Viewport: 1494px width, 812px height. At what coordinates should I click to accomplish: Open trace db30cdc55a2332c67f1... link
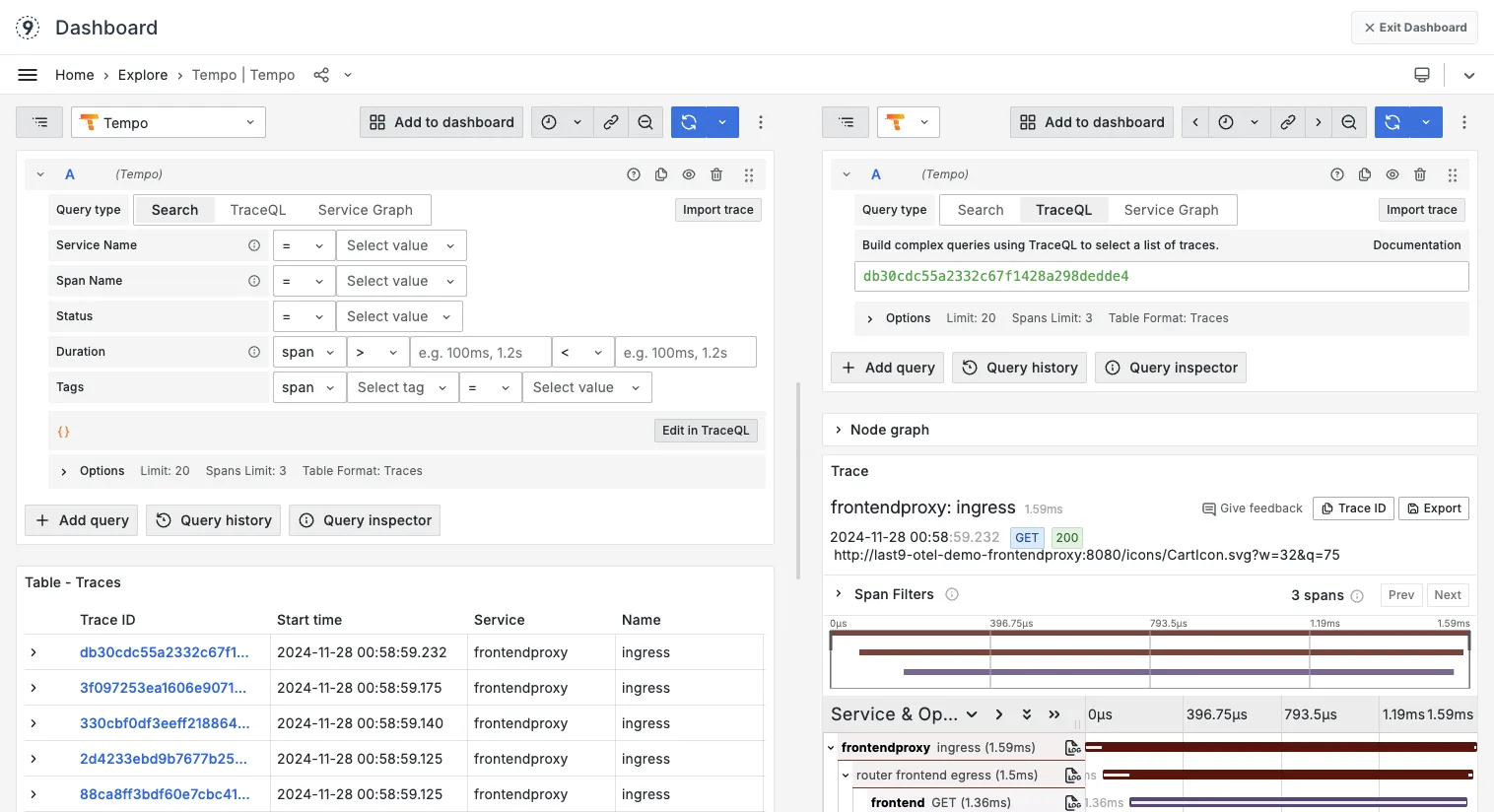tap(164, 652)
